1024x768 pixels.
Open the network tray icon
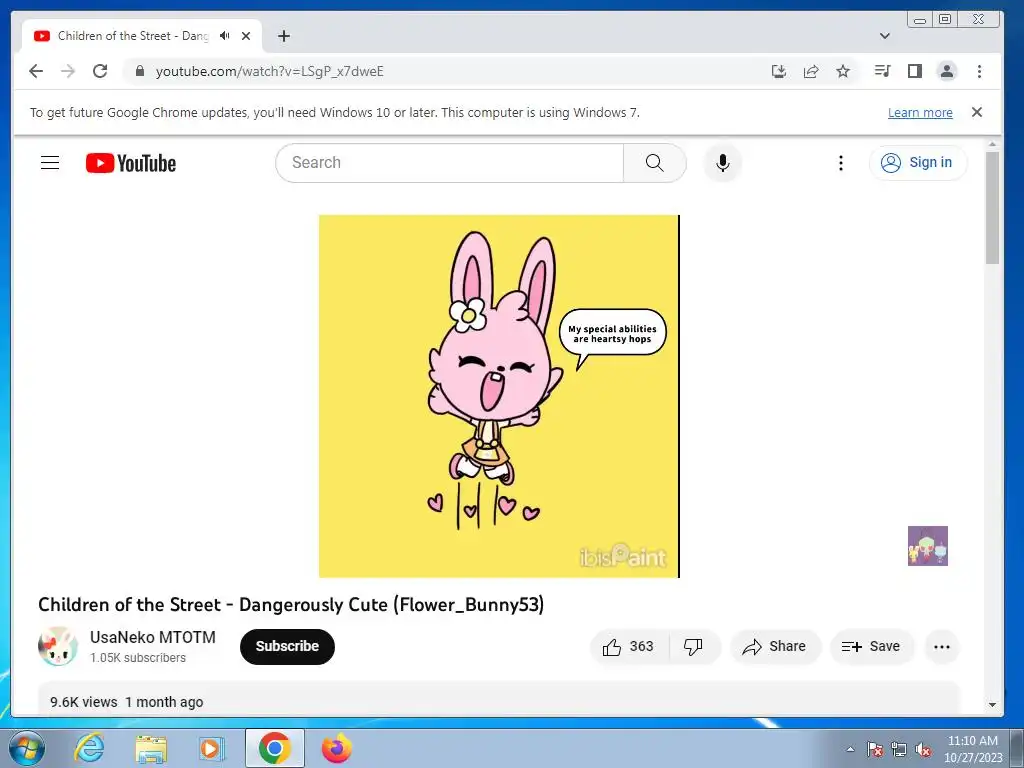tap(899, 749)
